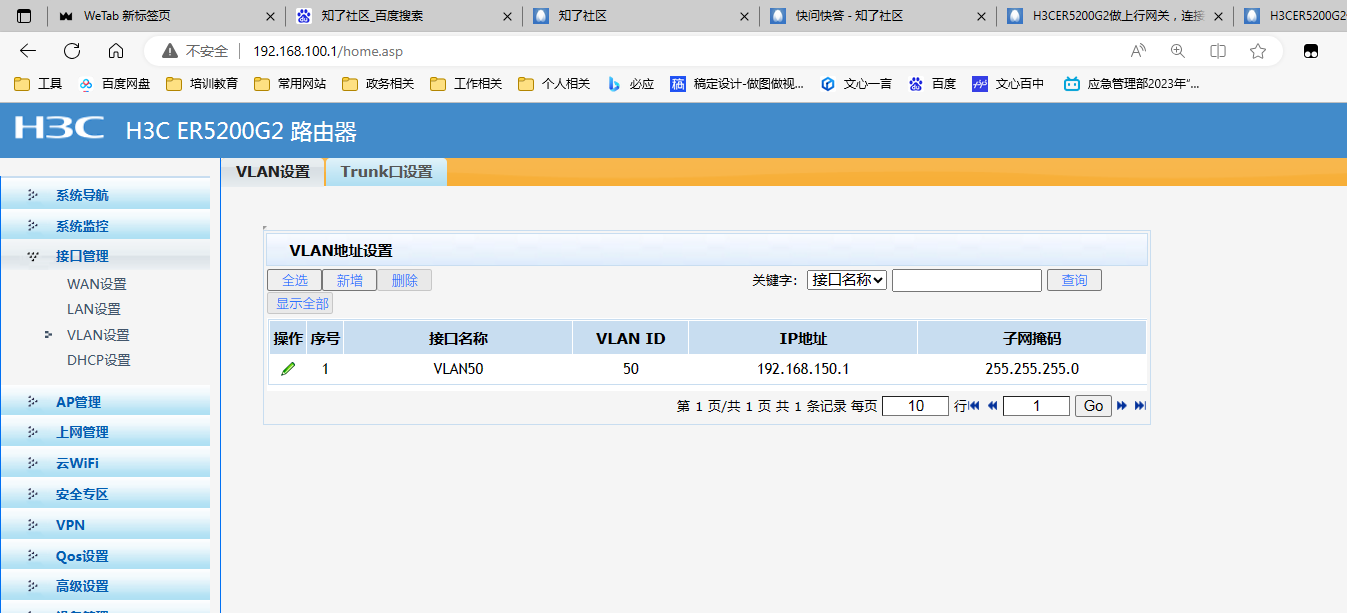Switch to the Trunk口设置 tab
This screenshot has height=613, width=1347.
click(386, 172)
